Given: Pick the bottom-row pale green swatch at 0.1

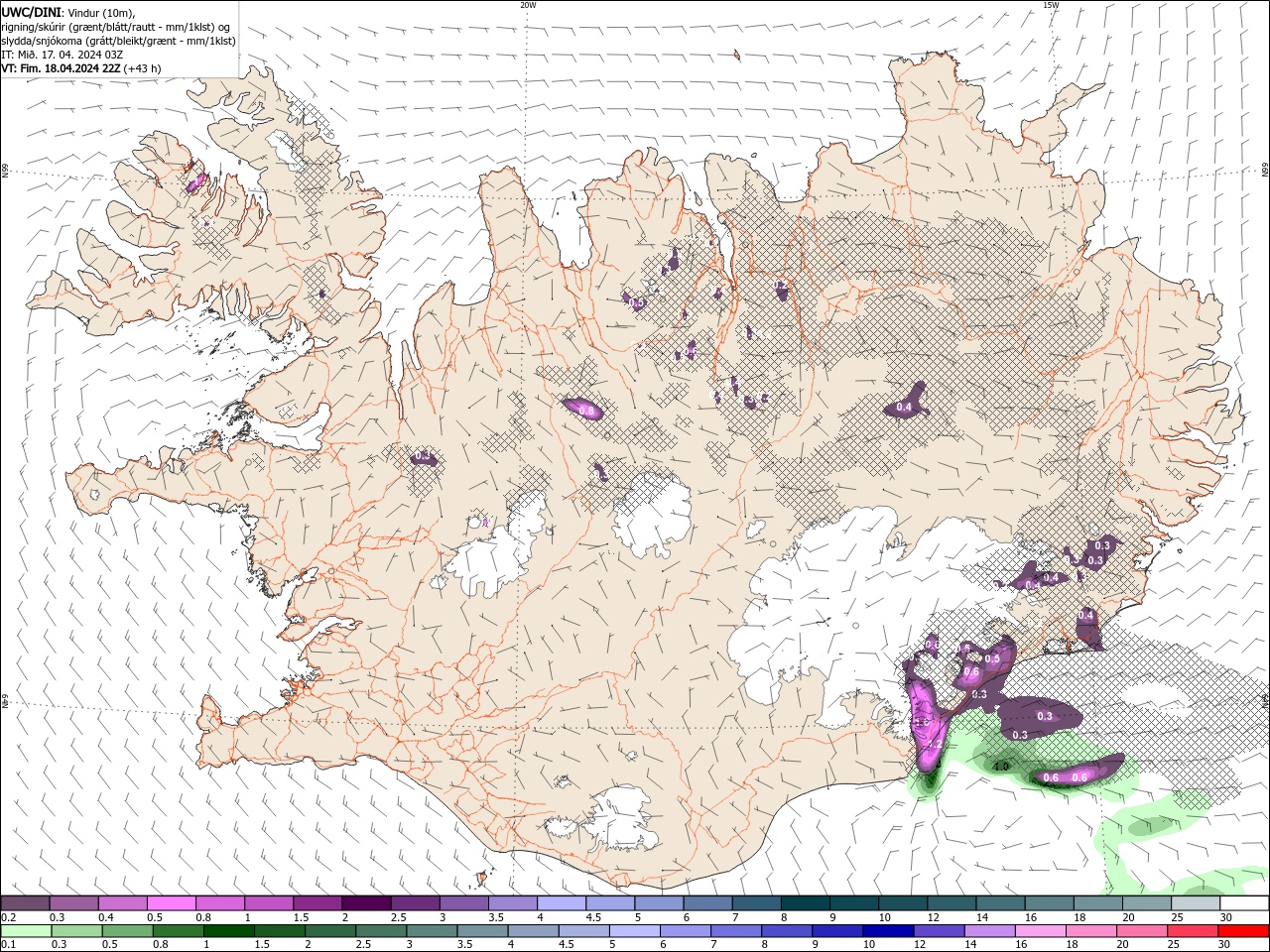Looking at the screenshot, I should (x=25, y=931).
